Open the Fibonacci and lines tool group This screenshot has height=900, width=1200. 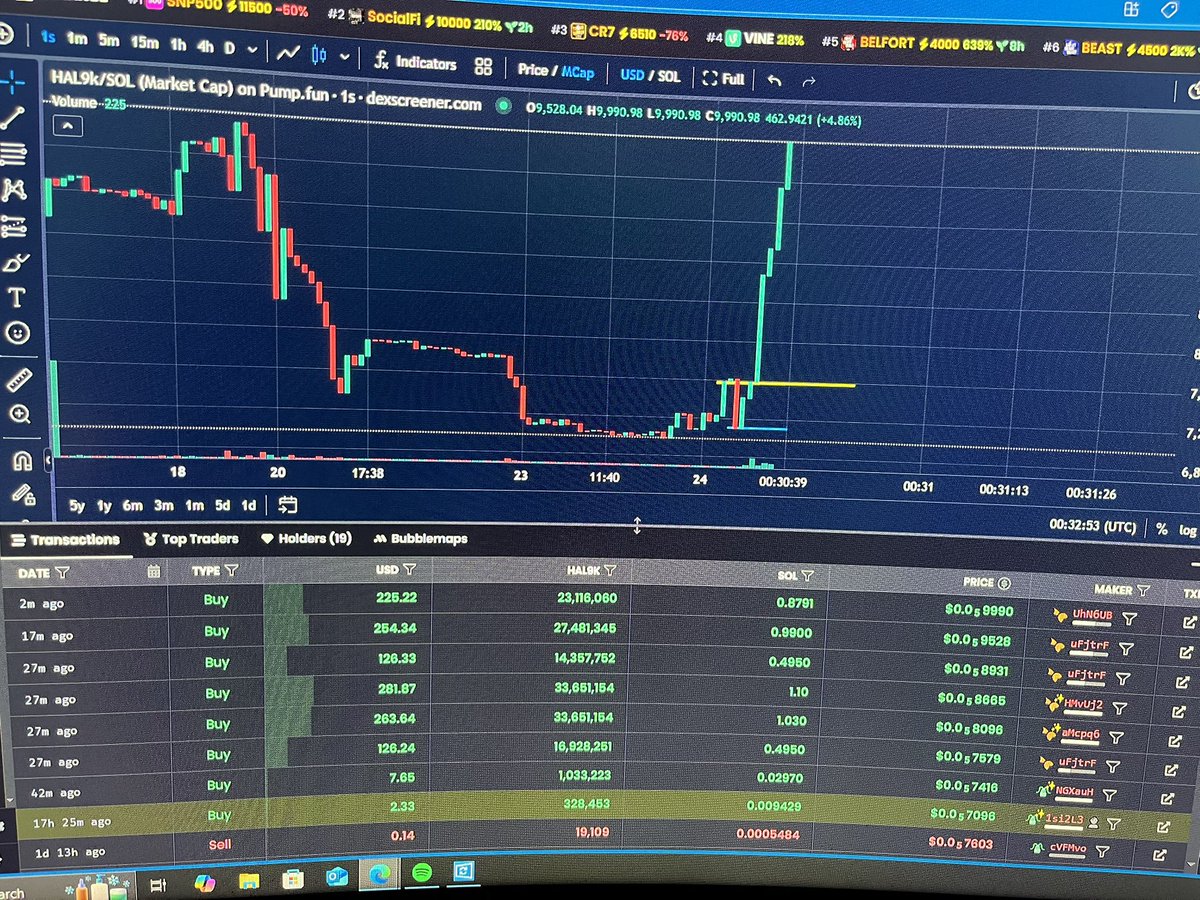click(x=15, y=152)
